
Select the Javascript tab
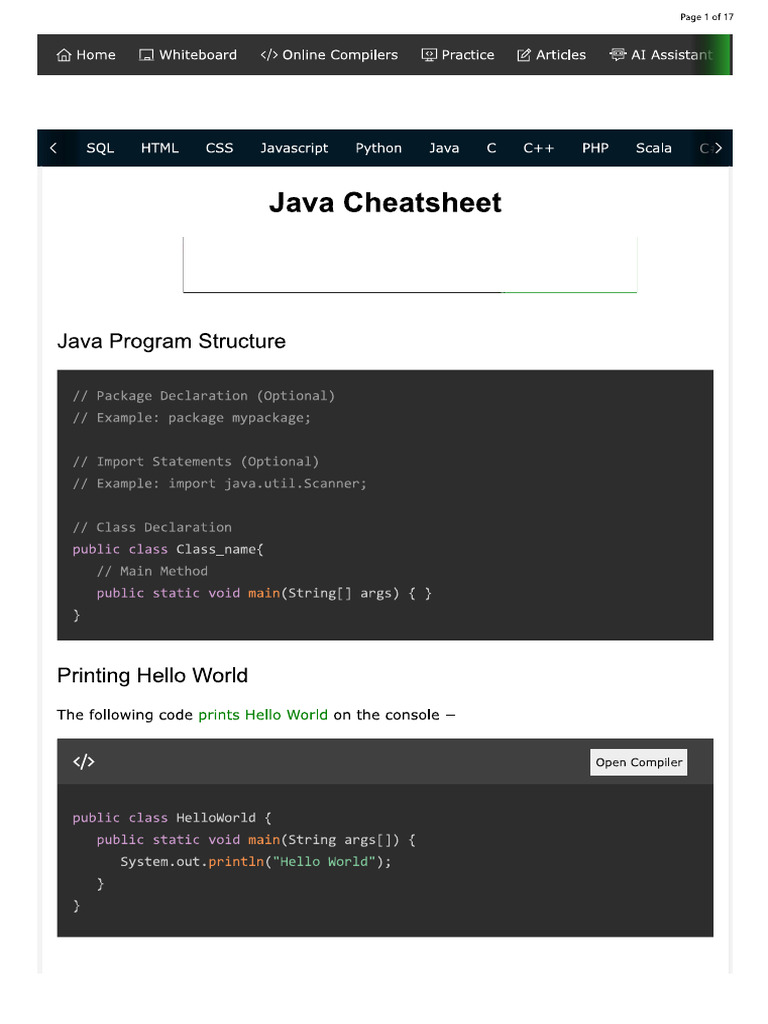294,148
